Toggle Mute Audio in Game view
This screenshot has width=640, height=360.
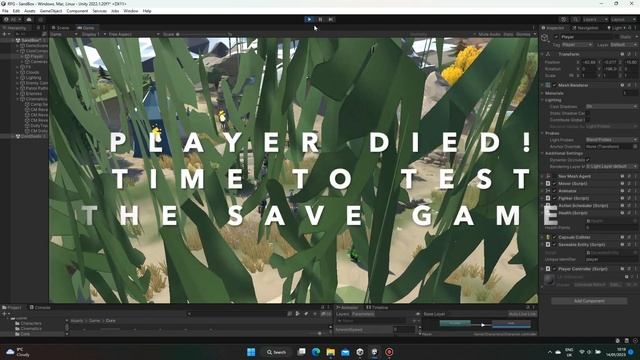click(489, 34)
